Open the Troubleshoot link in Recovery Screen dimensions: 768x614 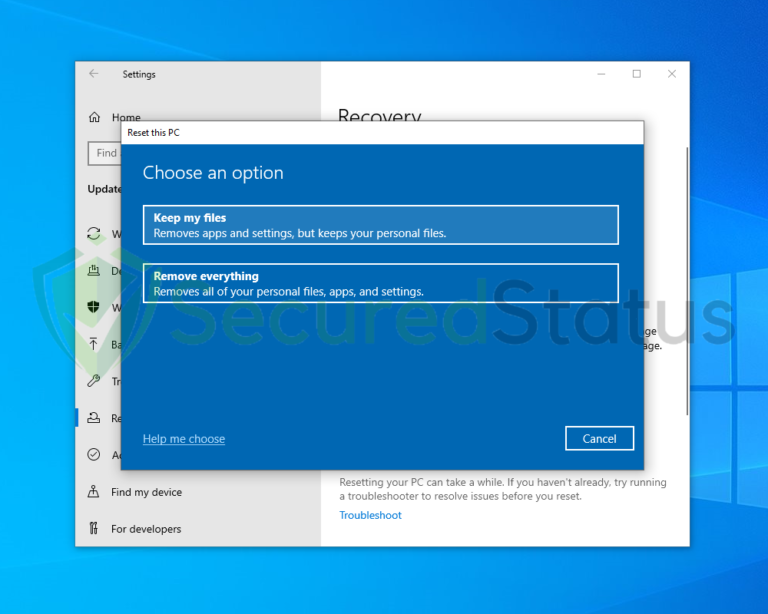pos(370,515)
